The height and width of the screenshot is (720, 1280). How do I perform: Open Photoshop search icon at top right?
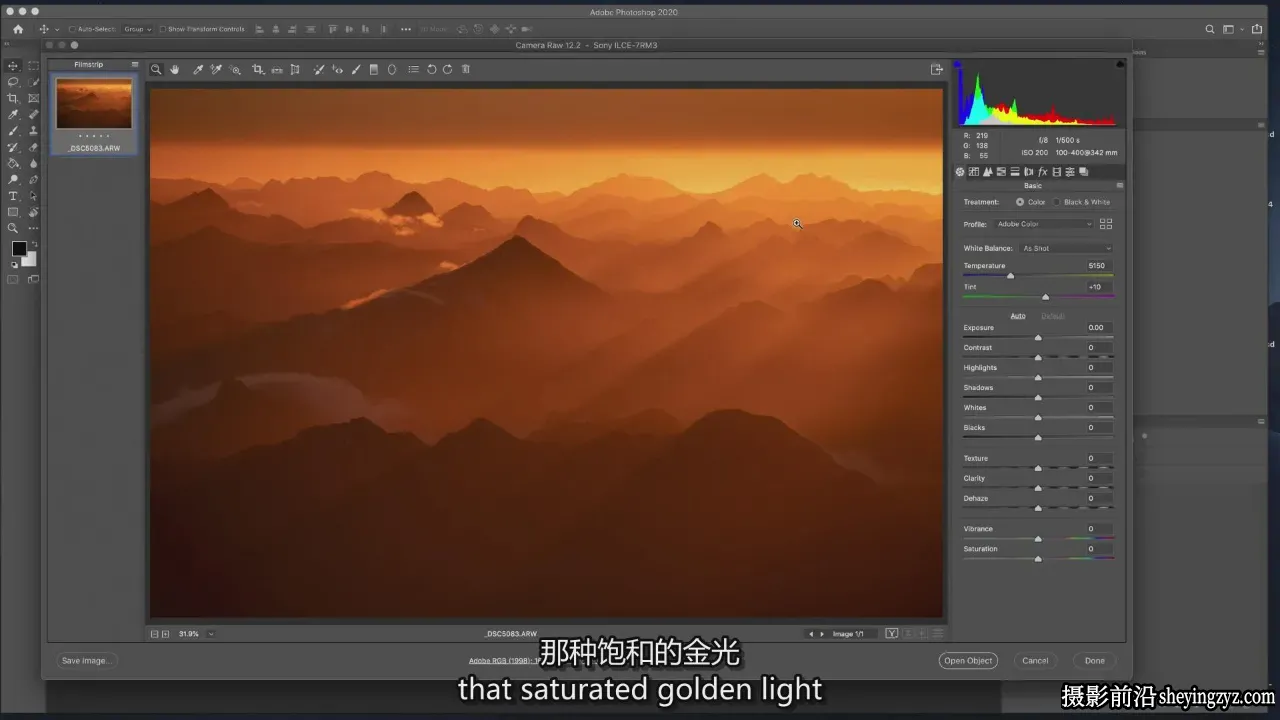(1210, 29)
